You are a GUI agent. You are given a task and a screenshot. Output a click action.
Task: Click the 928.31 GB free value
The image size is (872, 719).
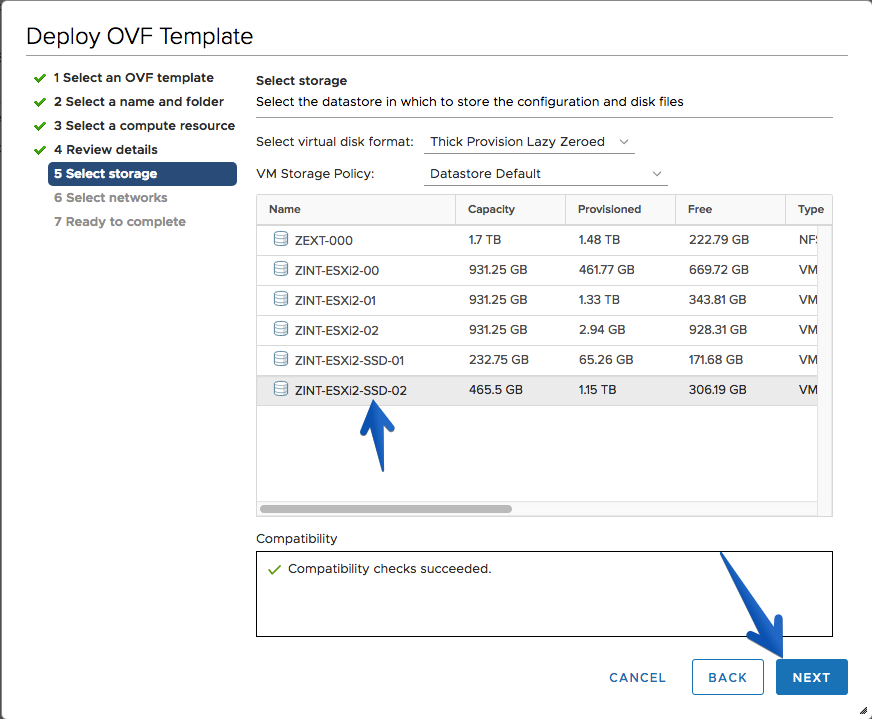pos(717,330)
